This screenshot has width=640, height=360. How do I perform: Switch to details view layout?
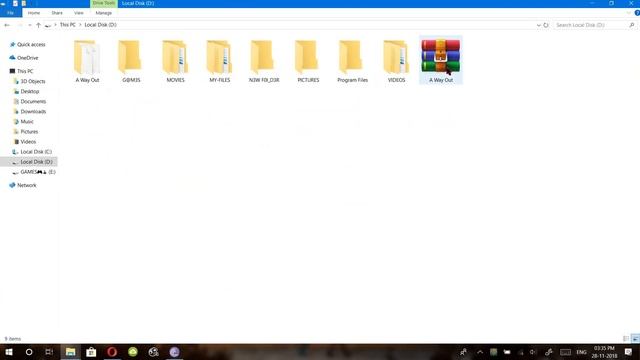point(626,339)
